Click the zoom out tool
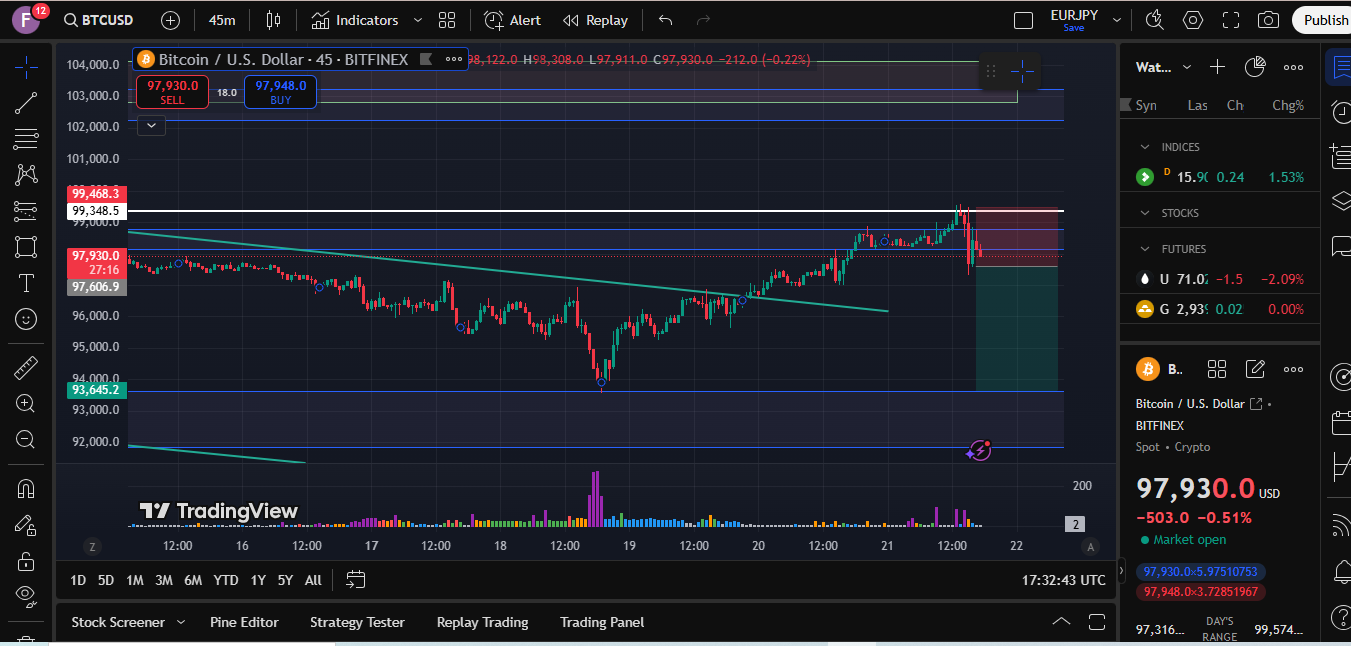Image resolution: width=1351 pixels, height=646 pixels. tap(26, 440)
